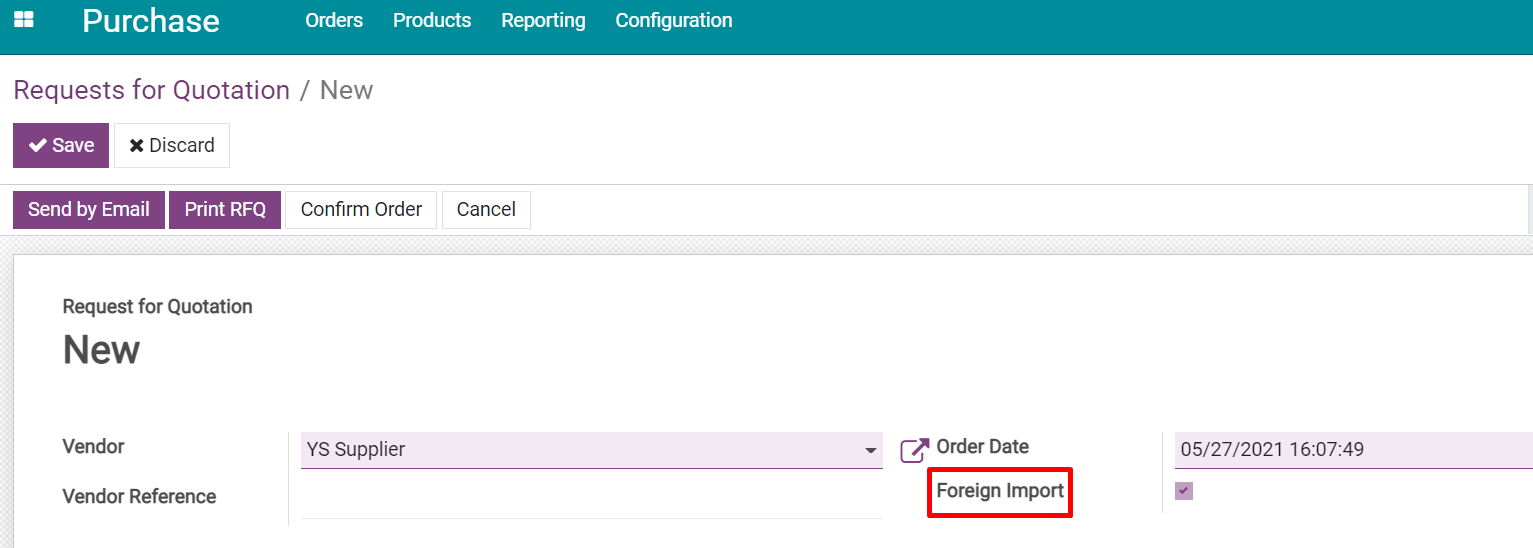Open the Orders menu
The height and width of the screenshot is (548, 1533).
[334, 20]
